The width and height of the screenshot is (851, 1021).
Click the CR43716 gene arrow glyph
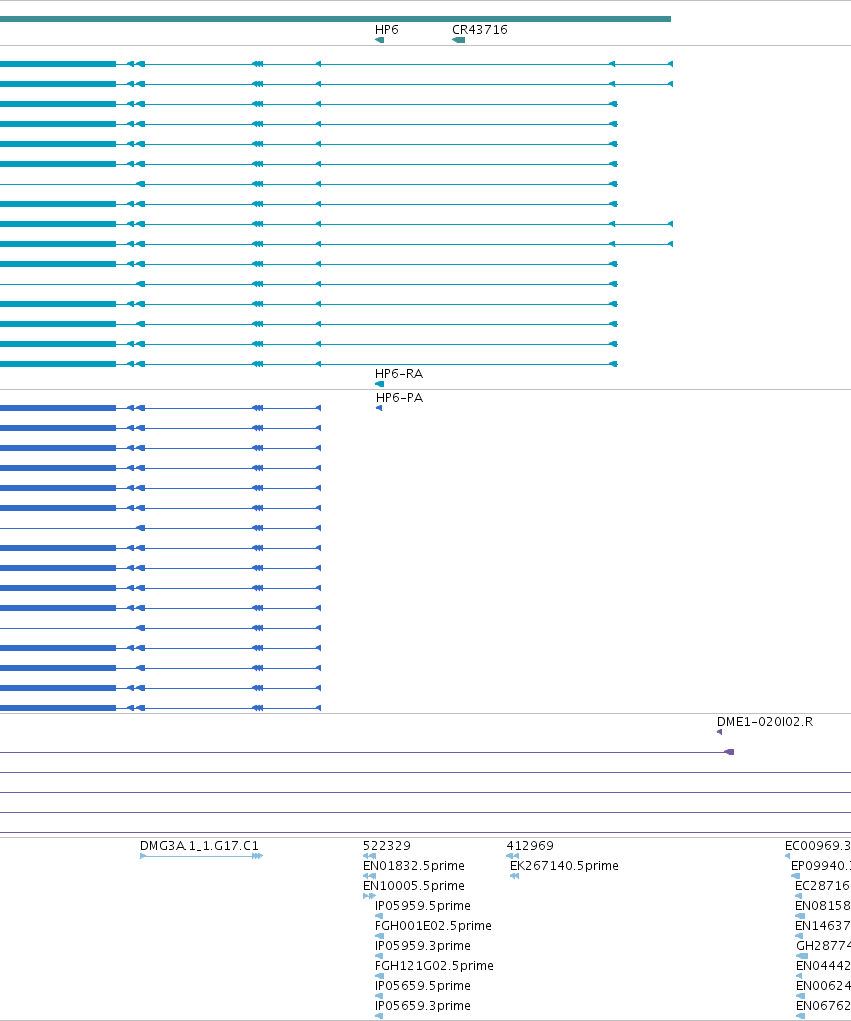(458, 40)
